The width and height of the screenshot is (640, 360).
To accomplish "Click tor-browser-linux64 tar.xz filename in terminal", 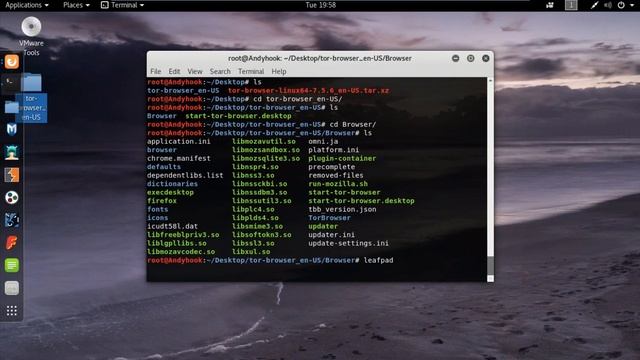I will (x=308, y=91).
